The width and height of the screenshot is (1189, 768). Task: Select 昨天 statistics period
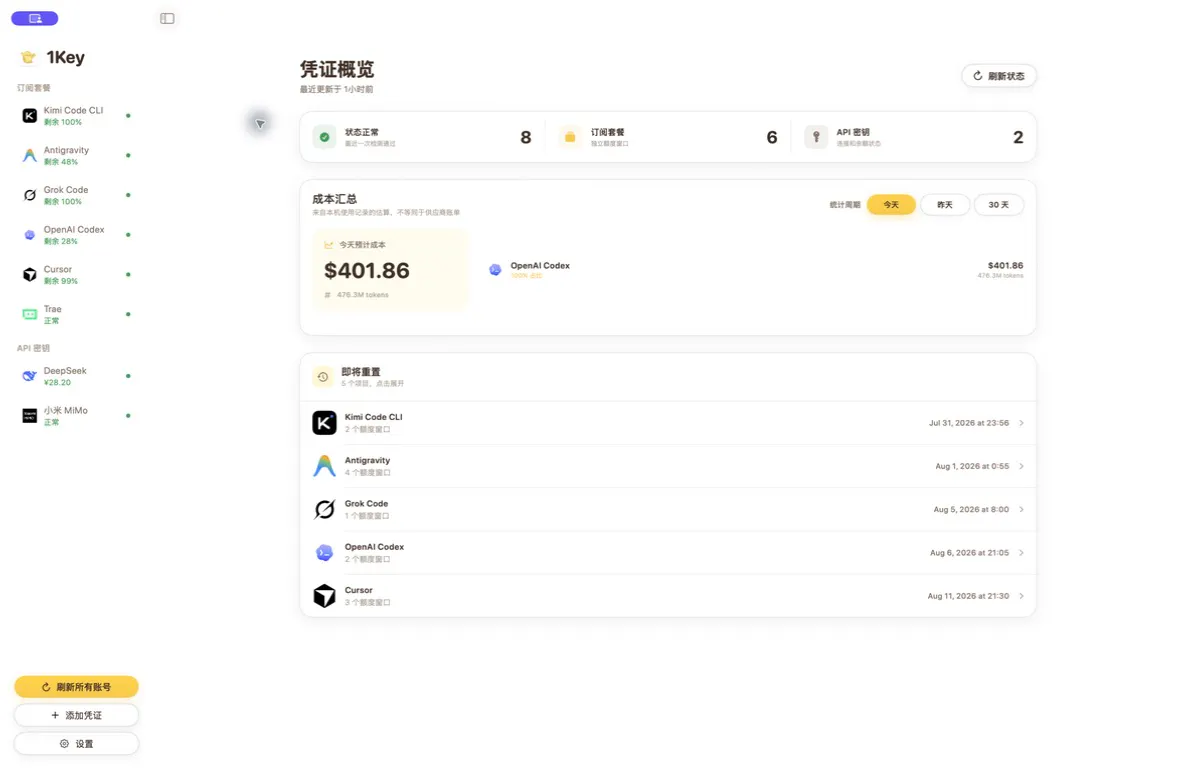[x=945, y=205]
